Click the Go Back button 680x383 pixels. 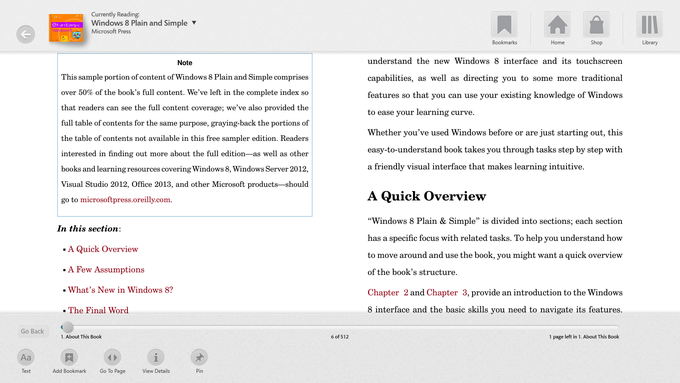tap(33, 331)
